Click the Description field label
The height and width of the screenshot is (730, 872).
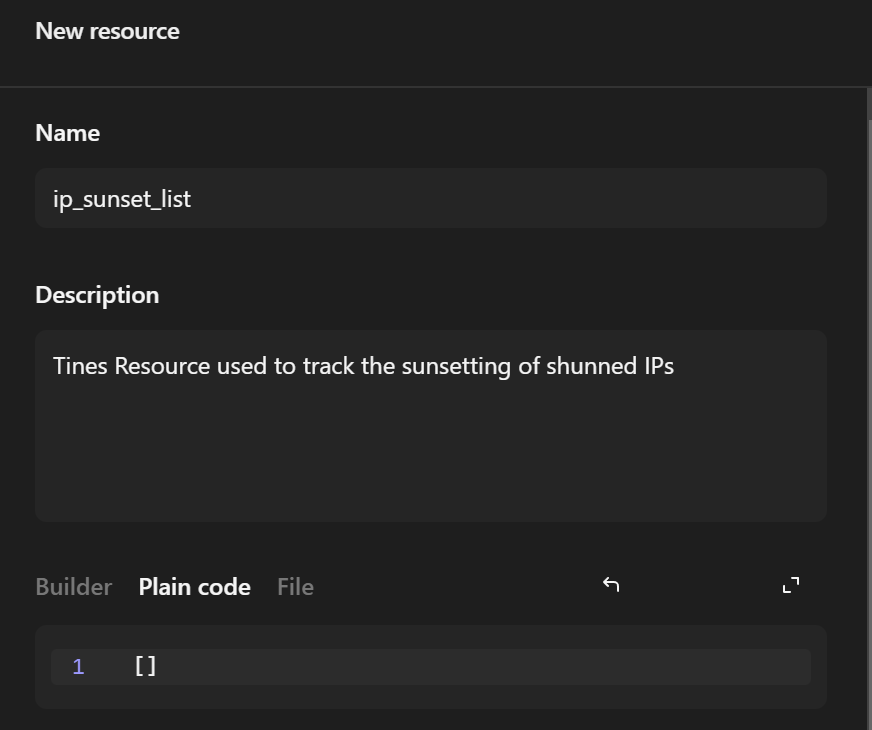coord(97,295)
